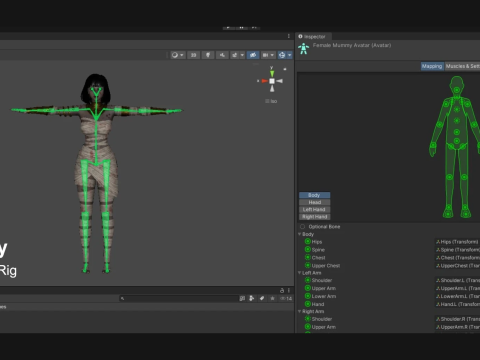Click the center cube of orientation gizmo
Screen dimensions: 480x360
[272, 81]
